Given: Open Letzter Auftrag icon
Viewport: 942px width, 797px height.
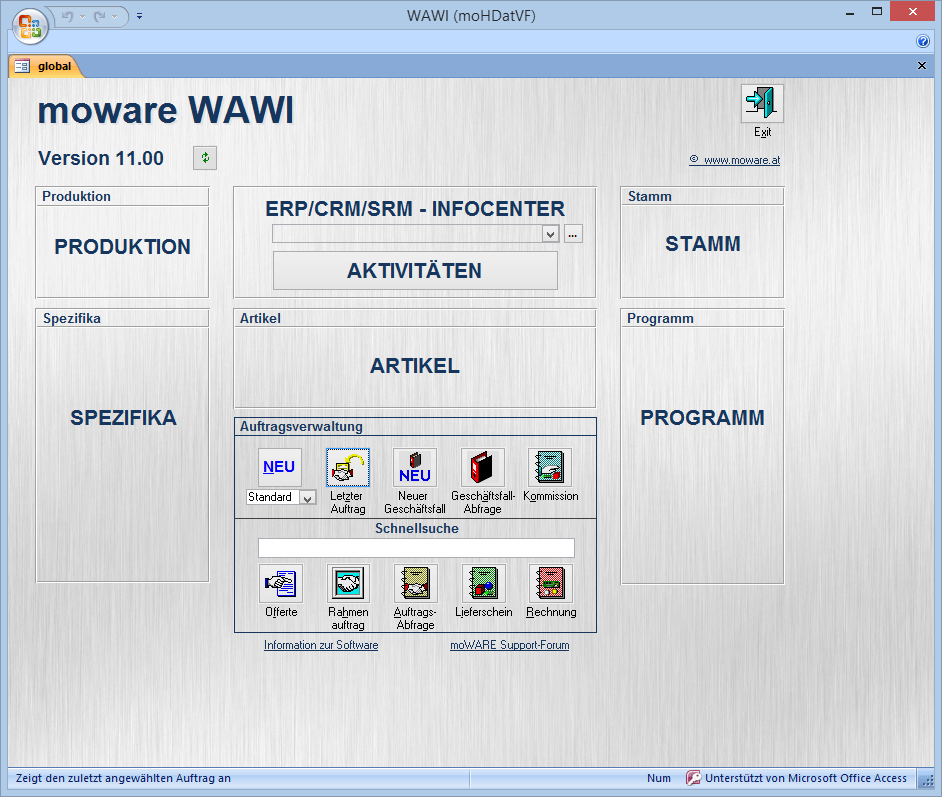Looking at the screenshot, I should [x=348, y=467].
